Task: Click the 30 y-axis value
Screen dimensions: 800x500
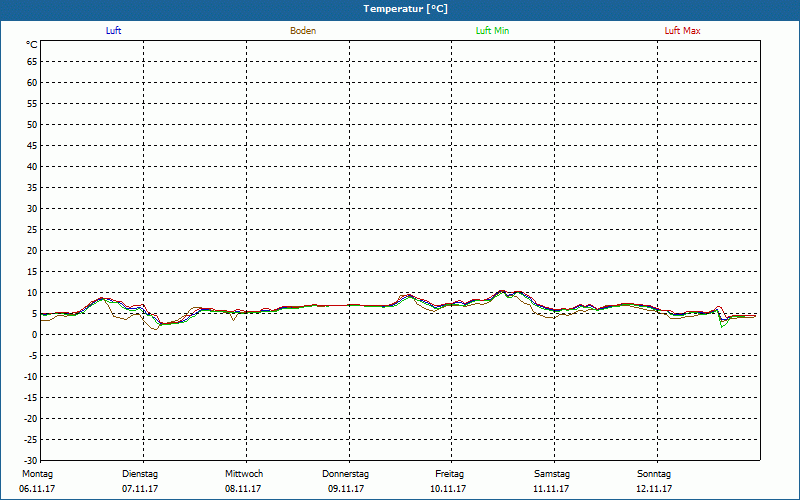Action: pyautogui.click(x=32, y=209)
